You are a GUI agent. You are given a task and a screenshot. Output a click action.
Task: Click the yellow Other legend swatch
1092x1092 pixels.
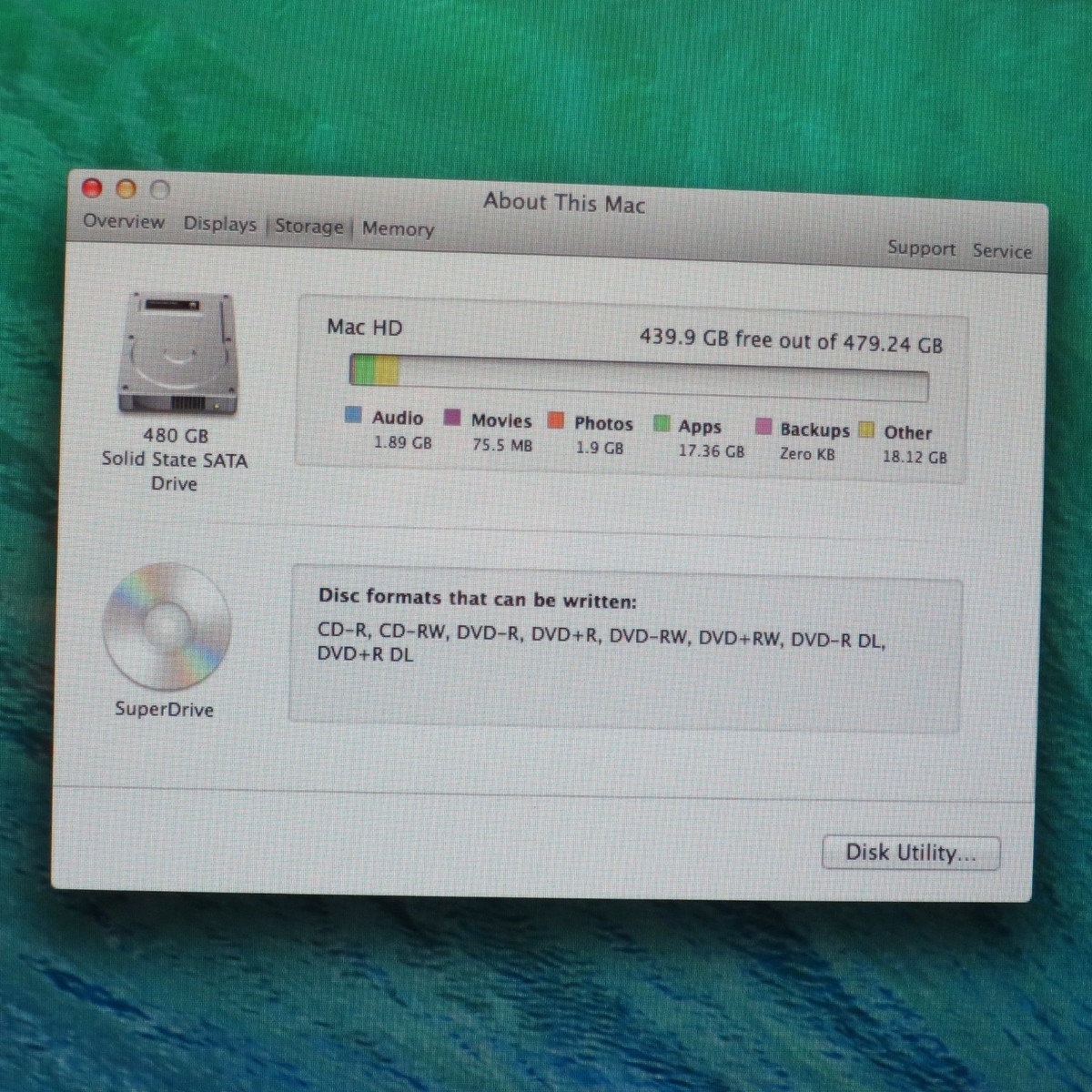click(x=866, y=430)
